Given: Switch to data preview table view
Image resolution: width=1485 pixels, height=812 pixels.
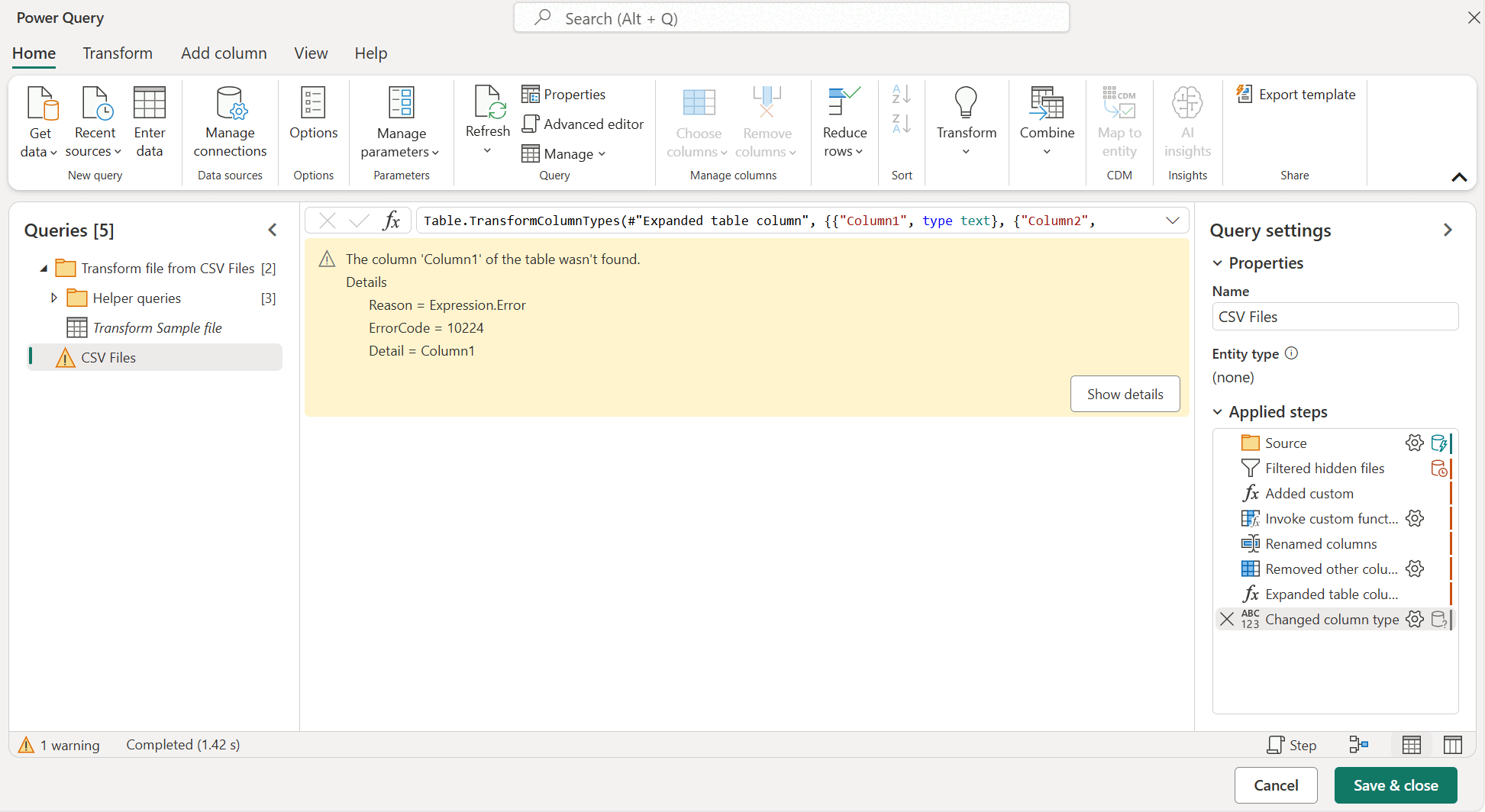Looking at the screenshot, I should tap(1412, 745).
